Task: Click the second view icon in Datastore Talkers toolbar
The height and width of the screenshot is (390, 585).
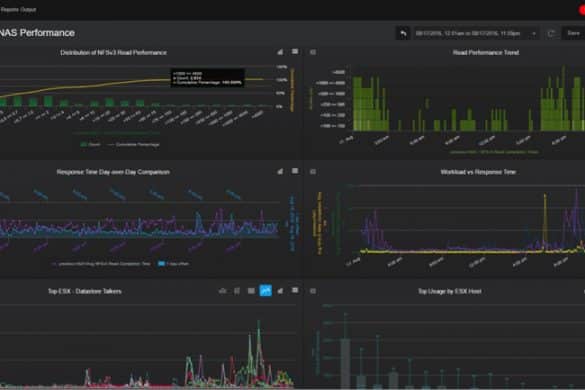Action: click(x=237, y=291)
